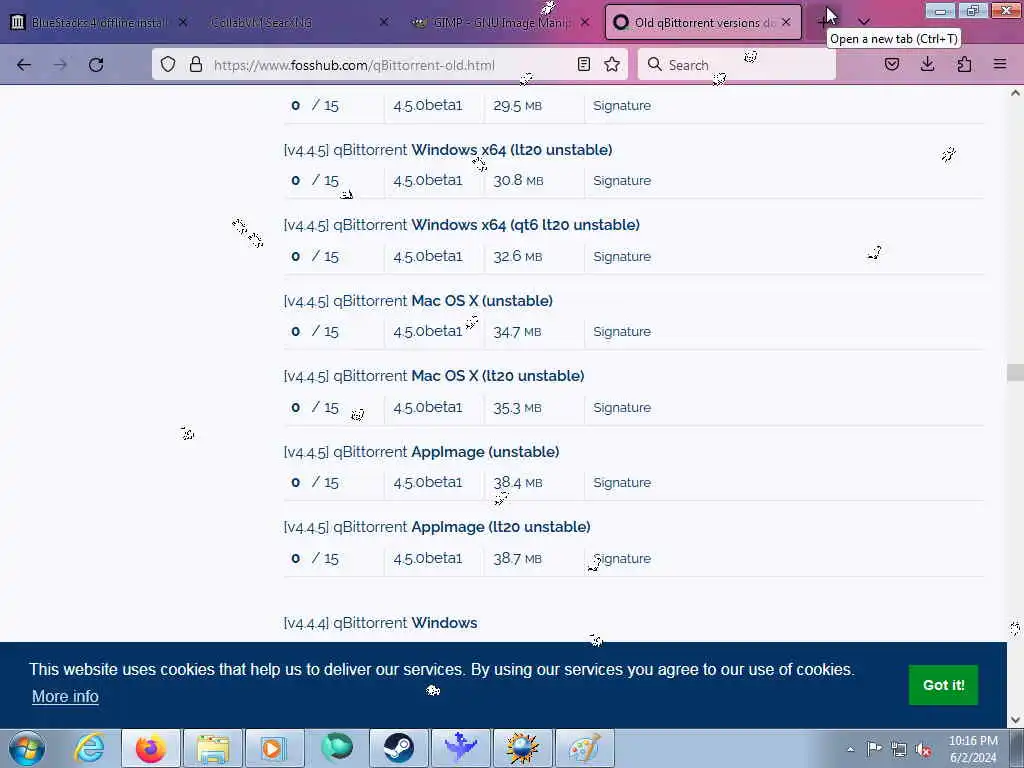The width and height of the screenshot is (1024, 768).
Task: Open More info cookie link
Action: pyautogui.click(x=65, y=696)
